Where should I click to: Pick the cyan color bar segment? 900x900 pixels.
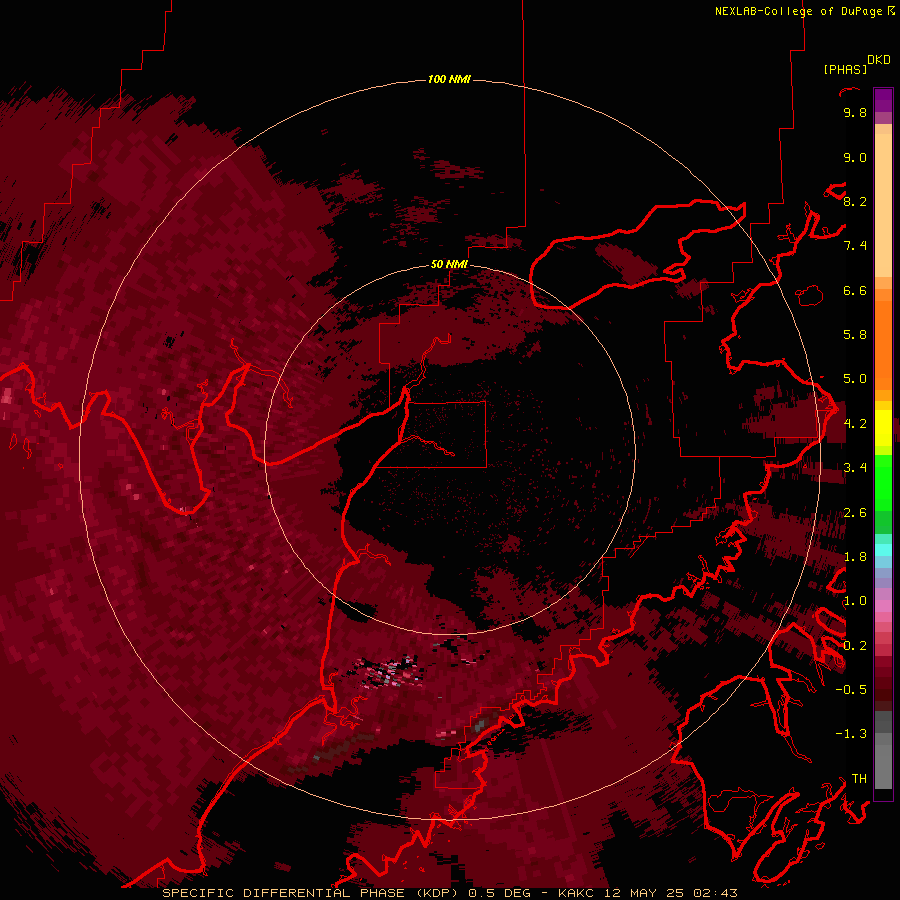pyautogui.click(x=883, y=550)
